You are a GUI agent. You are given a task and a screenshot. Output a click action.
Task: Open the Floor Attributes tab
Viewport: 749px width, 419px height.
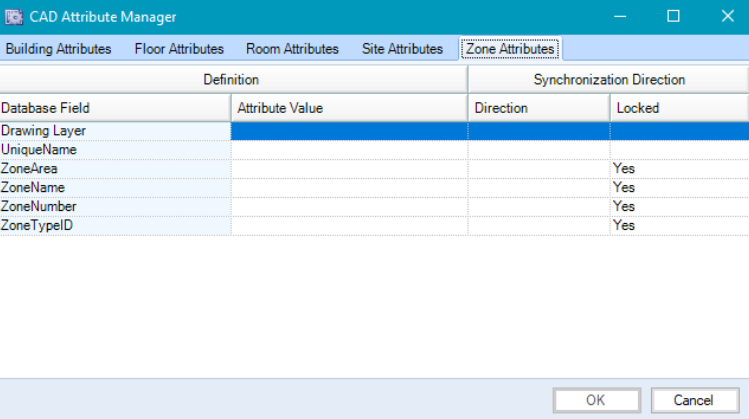point(179,49)
